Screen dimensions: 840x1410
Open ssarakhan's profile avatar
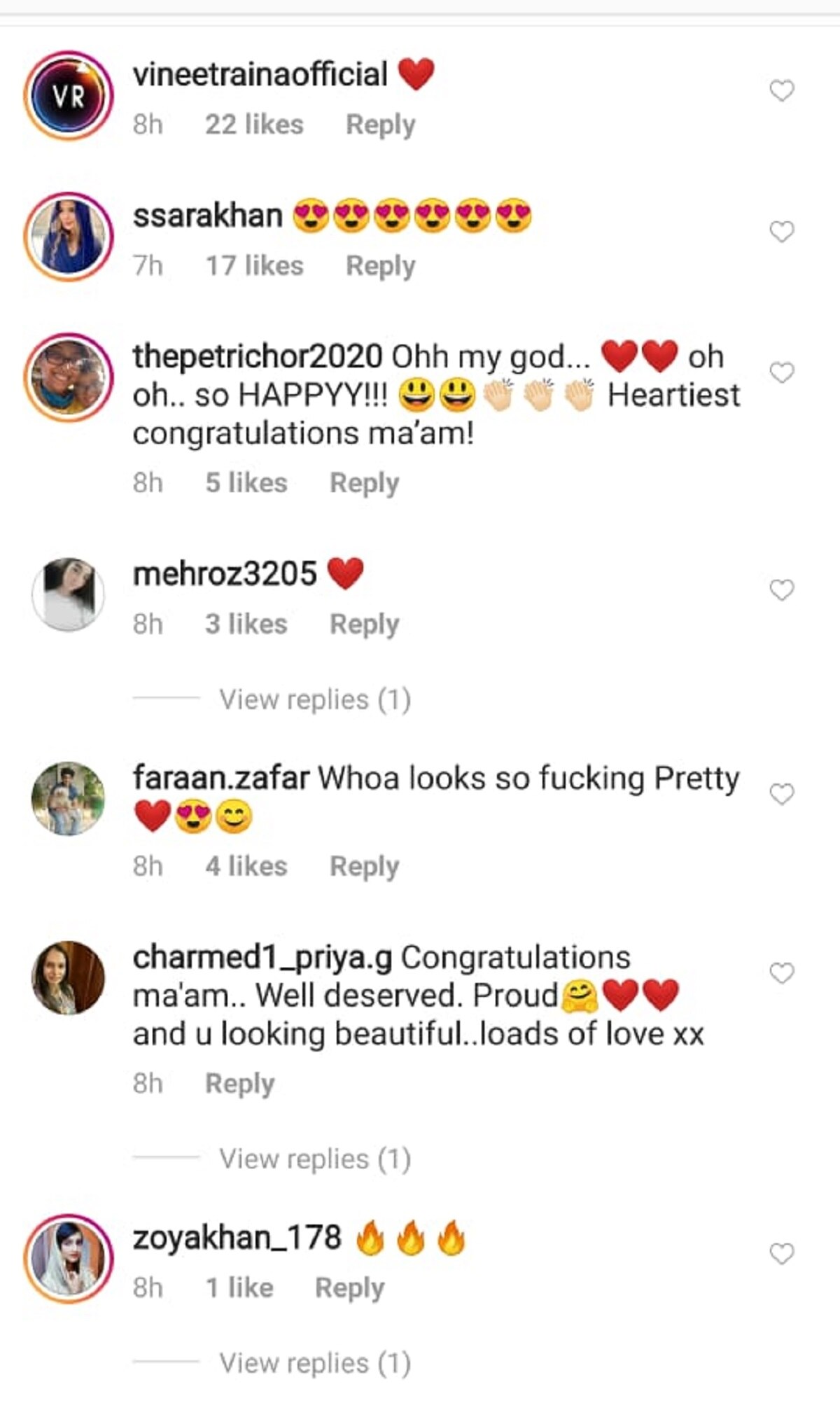point(69,237)
